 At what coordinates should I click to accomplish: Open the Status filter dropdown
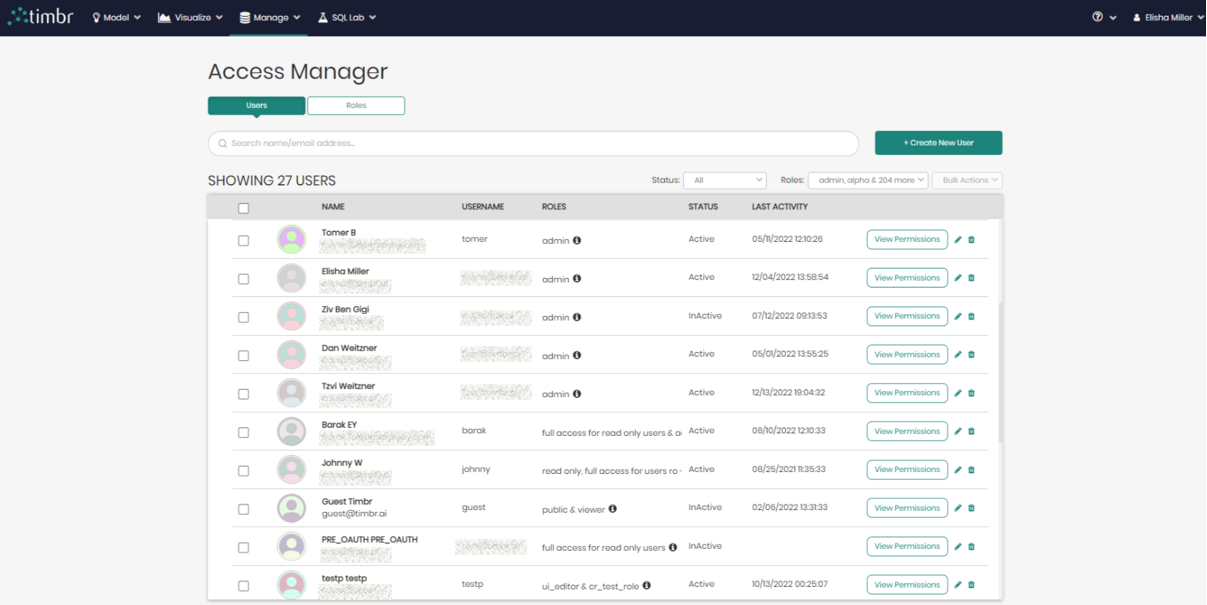pos(724,180)
